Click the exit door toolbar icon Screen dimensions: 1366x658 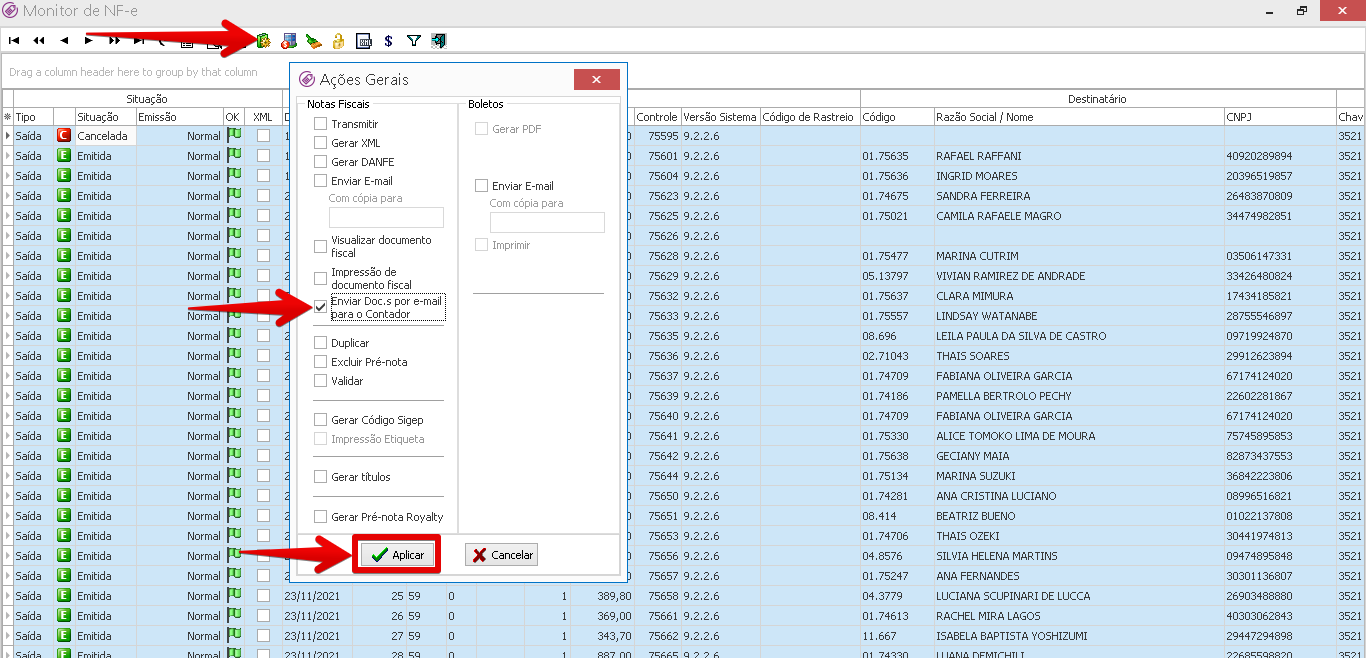(438, 41)
